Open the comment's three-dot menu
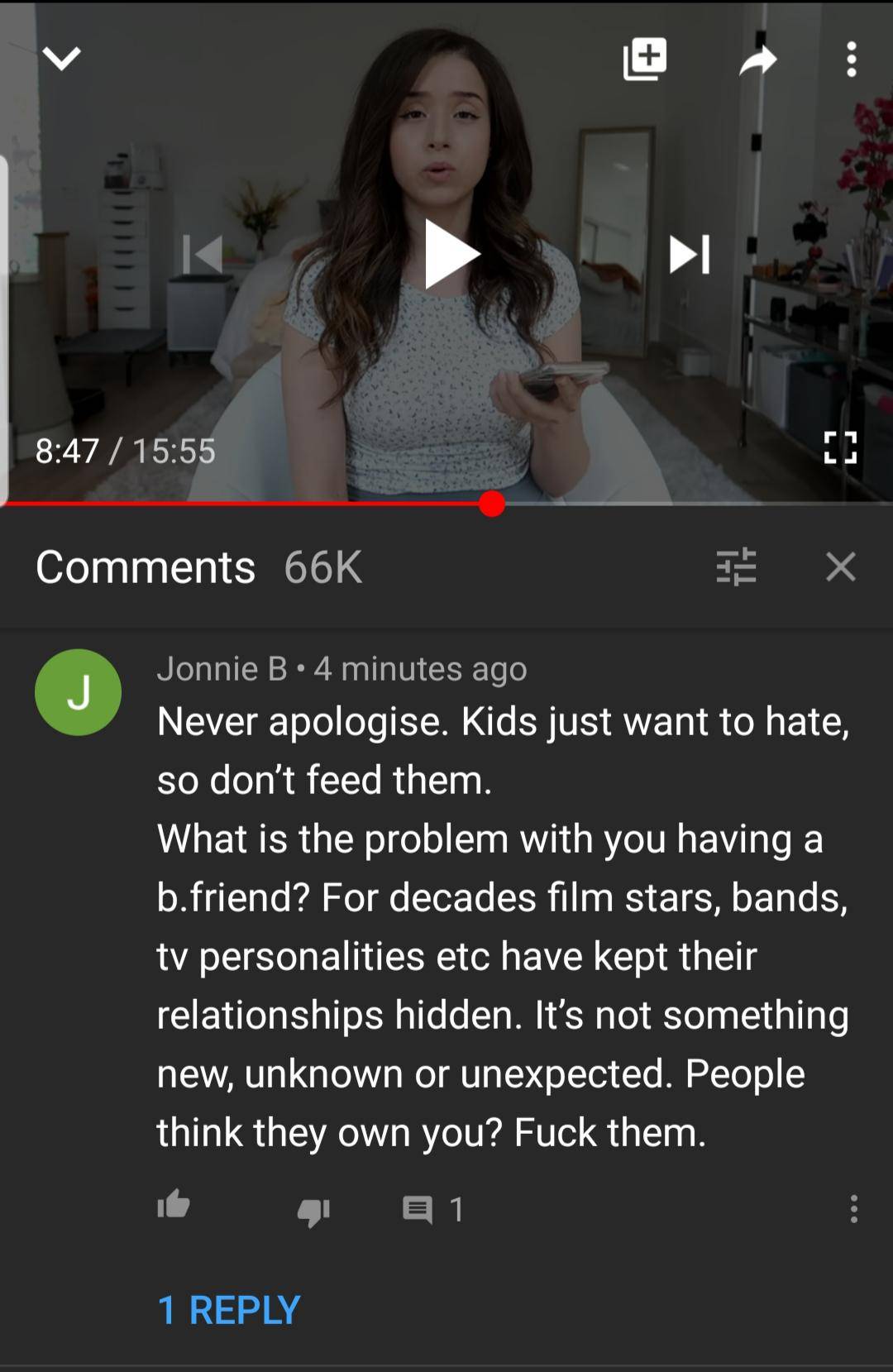The height and width of the screenshot is (1372, 893). point(853,1209)
